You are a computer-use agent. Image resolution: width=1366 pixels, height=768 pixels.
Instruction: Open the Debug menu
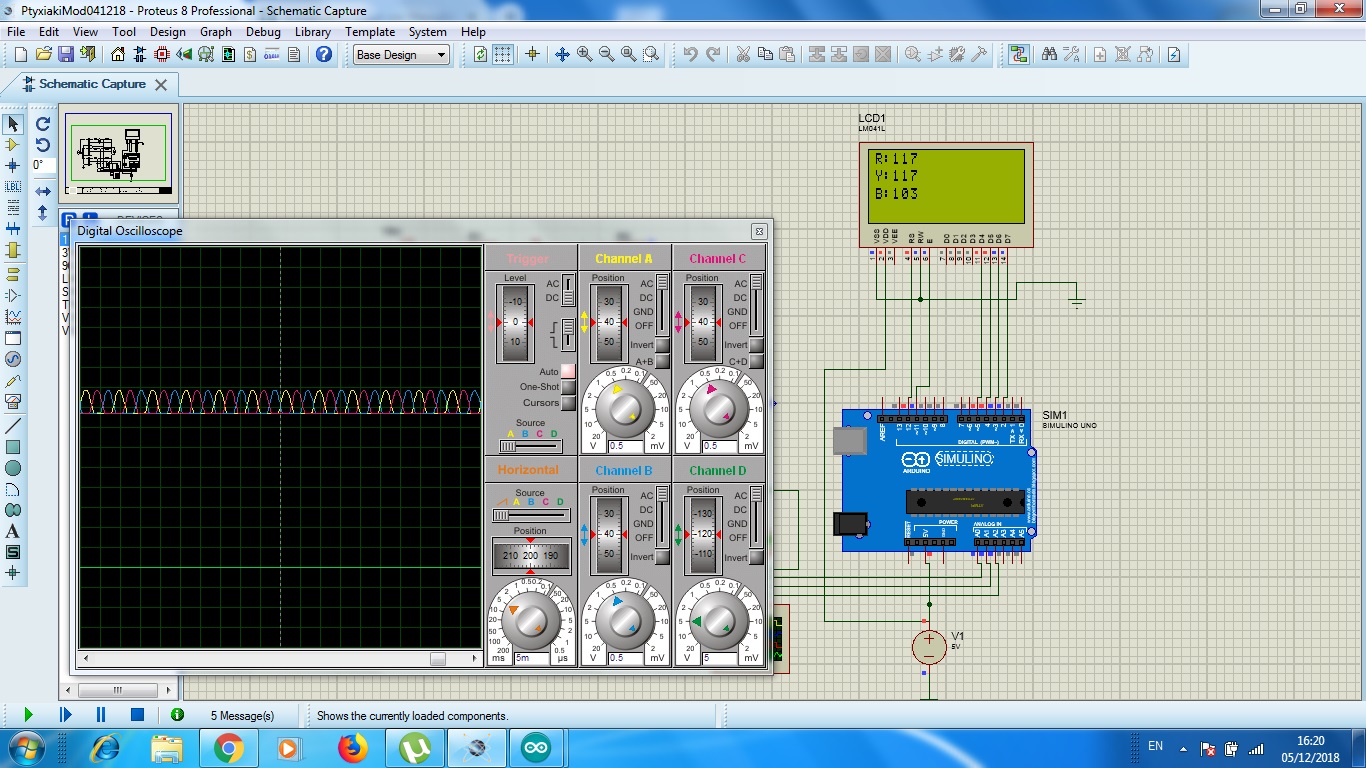[x=263, y=31]
